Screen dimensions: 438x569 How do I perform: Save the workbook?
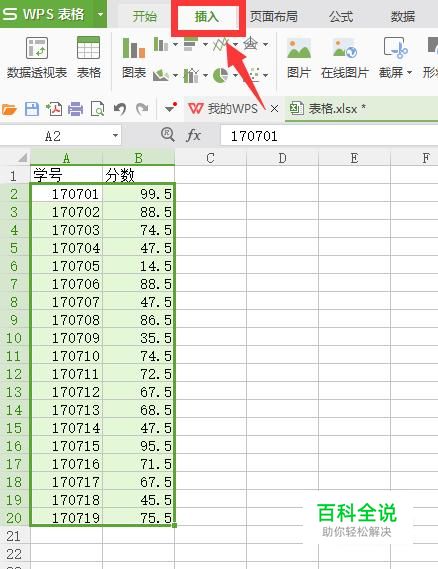click(32, 109)
